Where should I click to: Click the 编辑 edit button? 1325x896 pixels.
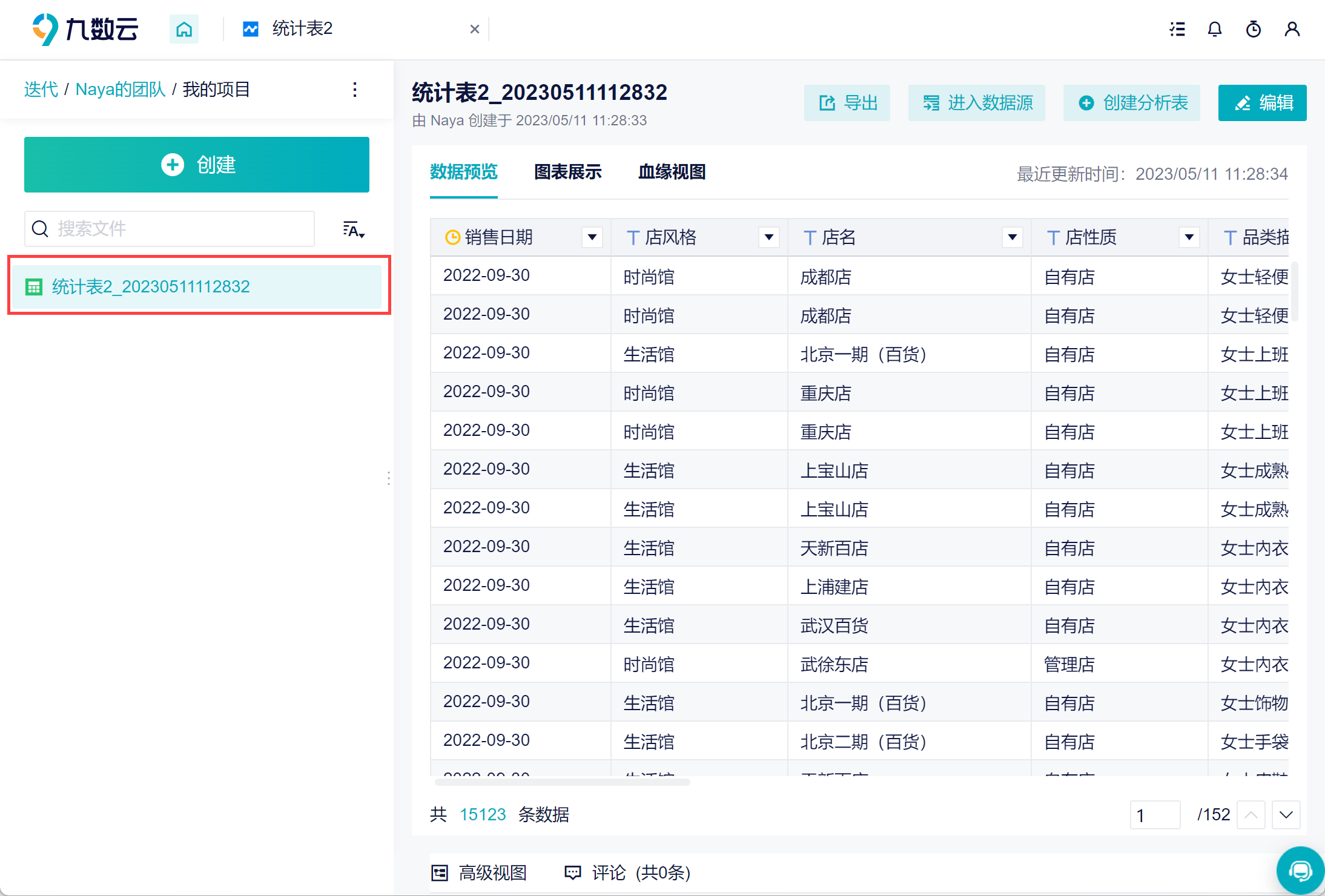1263,103
